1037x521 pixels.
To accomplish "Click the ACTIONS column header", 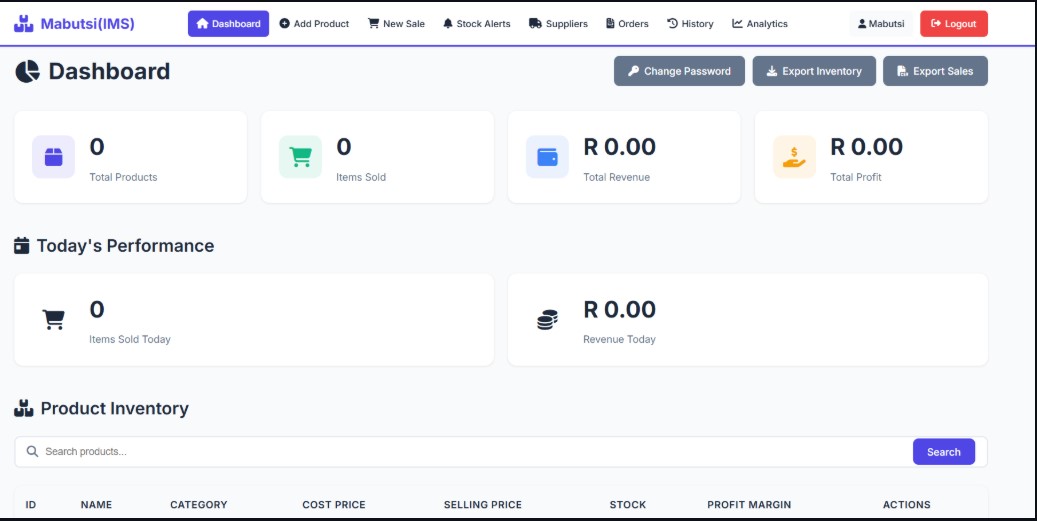I will 907,504.
